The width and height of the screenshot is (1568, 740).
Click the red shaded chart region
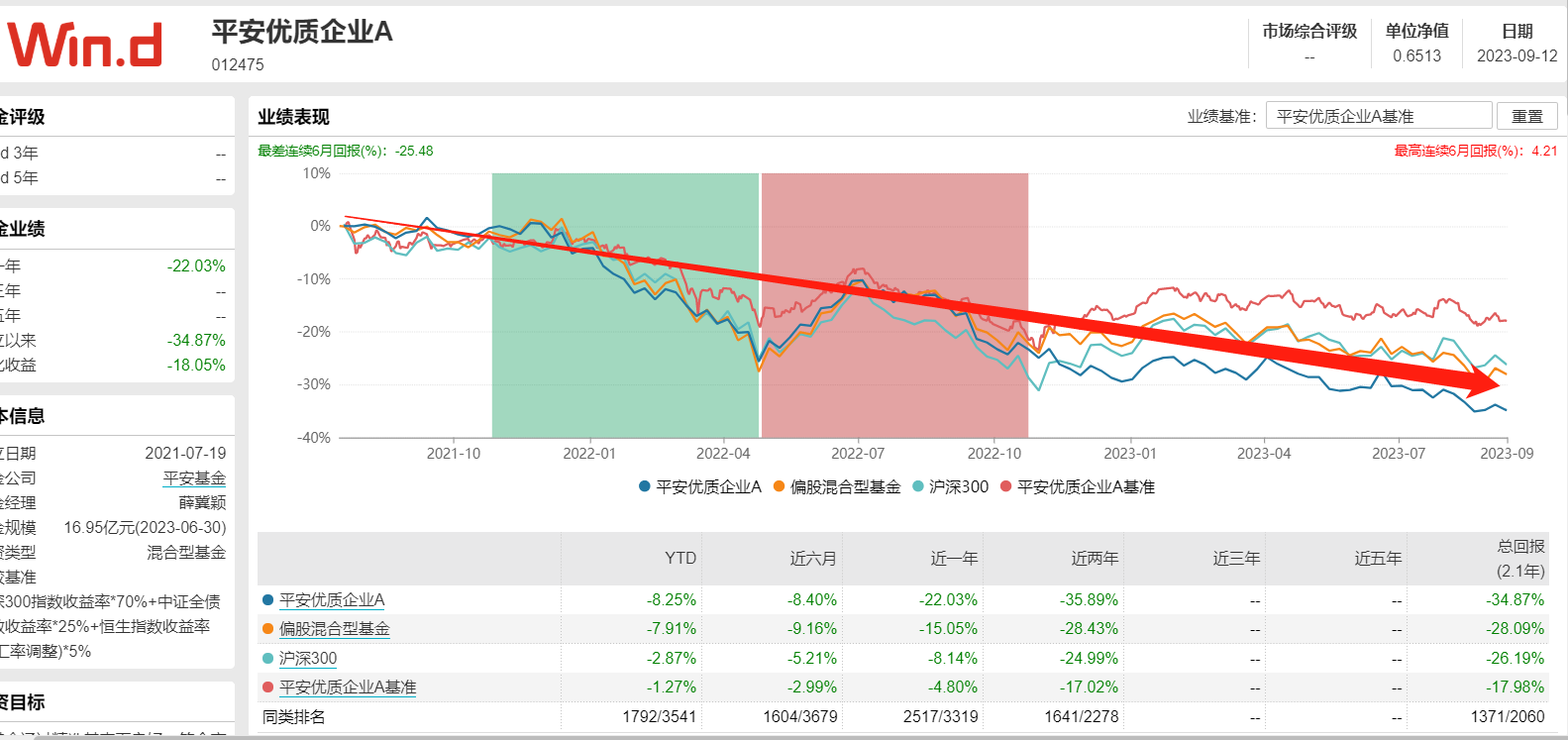pyautogui.click(x=894, y=305)
